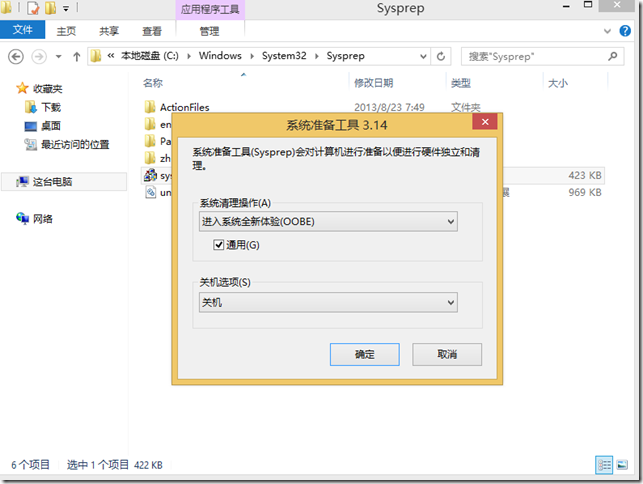Switch to the 共享 ribbon tab

pyautogui.click(x=109, y=31)
